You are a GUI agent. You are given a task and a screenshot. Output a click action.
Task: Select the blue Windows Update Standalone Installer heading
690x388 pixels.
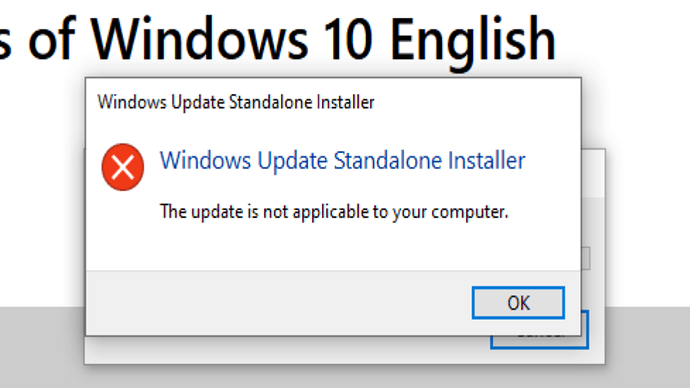[342, 161]
